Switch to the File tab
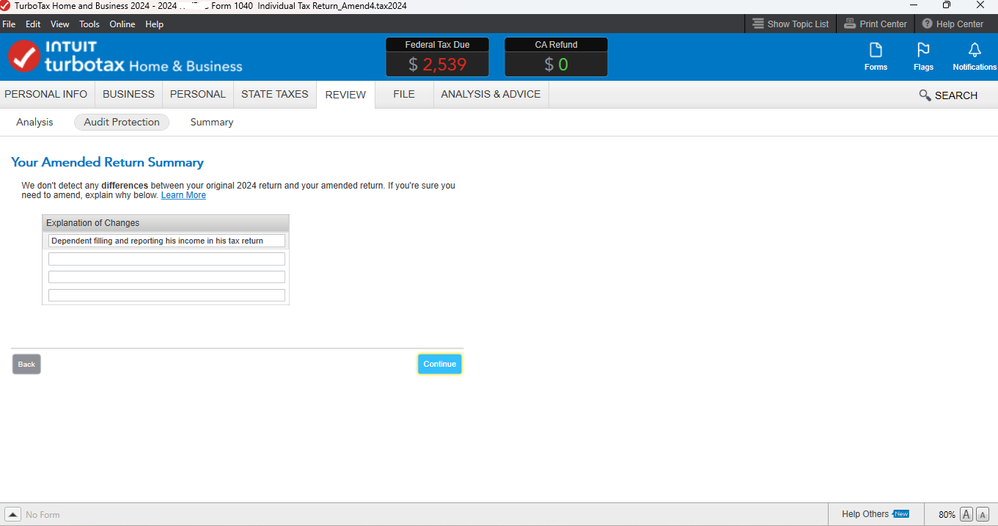 (x=404, y=94)
